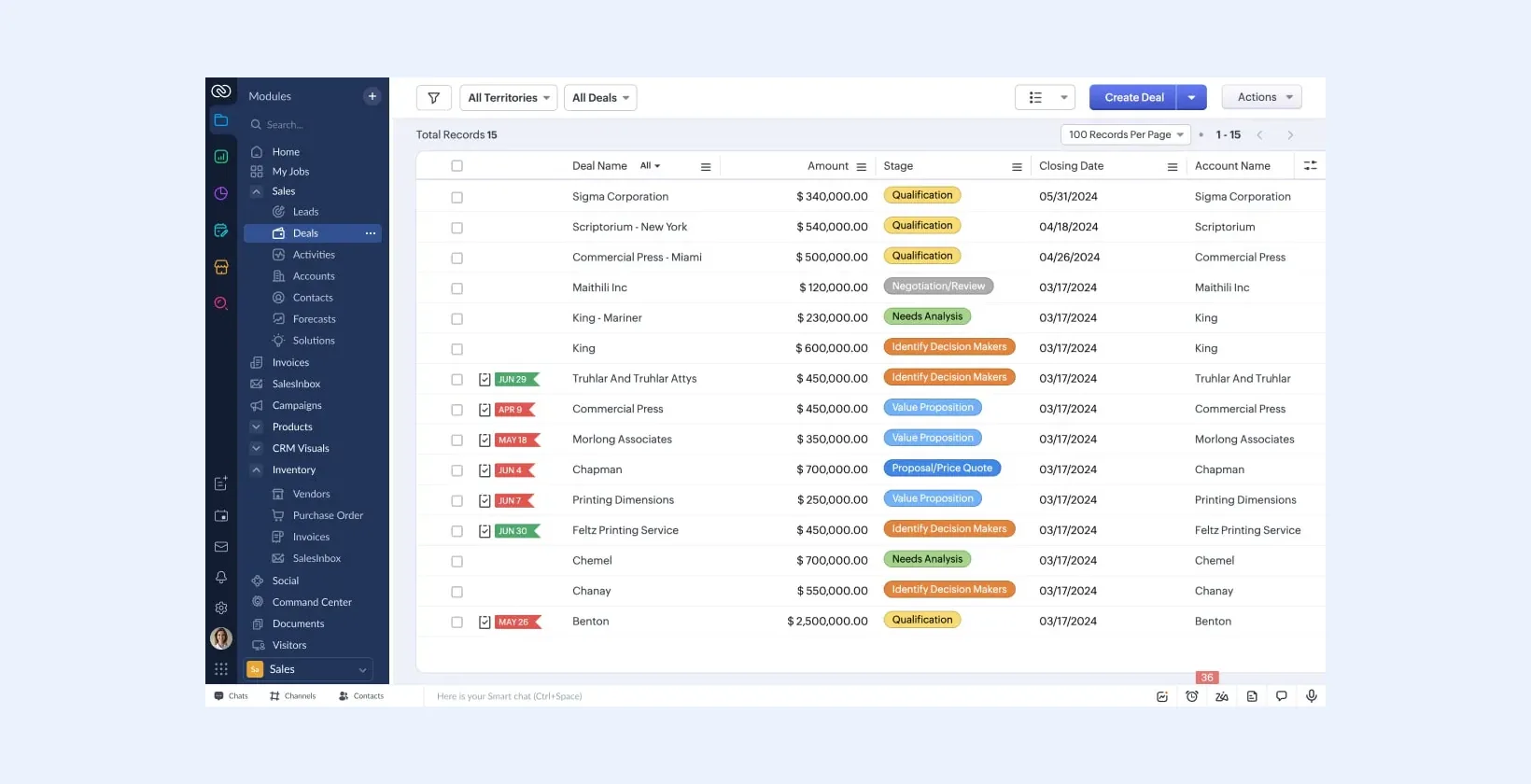Open the microphone icon in bottom bar
The height and width of the screenshot is (784, 1531).
point(1312,696)
